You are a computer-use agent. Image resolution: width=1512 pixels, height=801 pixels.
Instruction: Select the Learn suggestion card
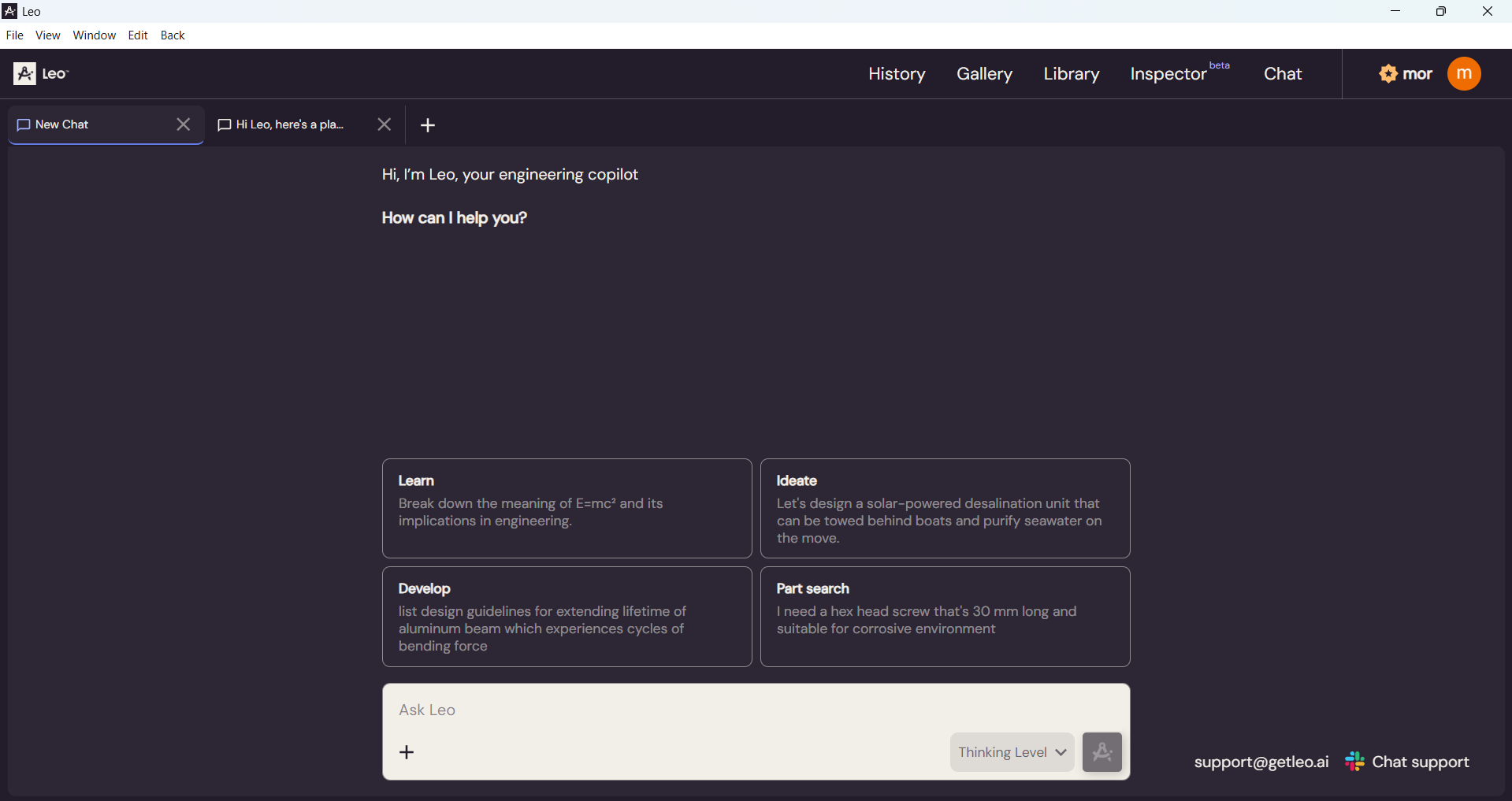click(x=567, y=508)
